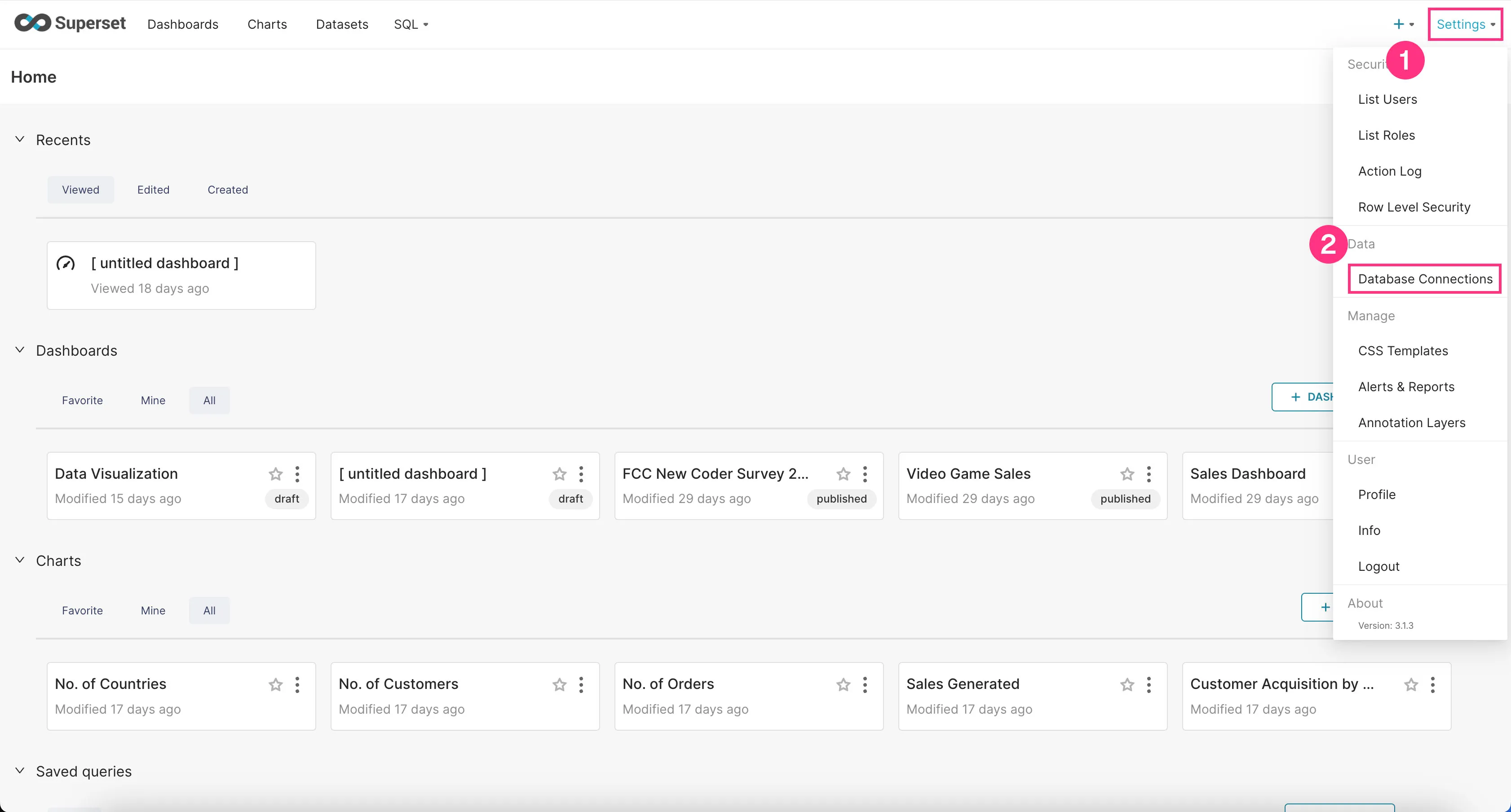Image resolution: width=1511 pixels, height=812 pixels.
Task: Click the Superset logo
Action: 70,23
